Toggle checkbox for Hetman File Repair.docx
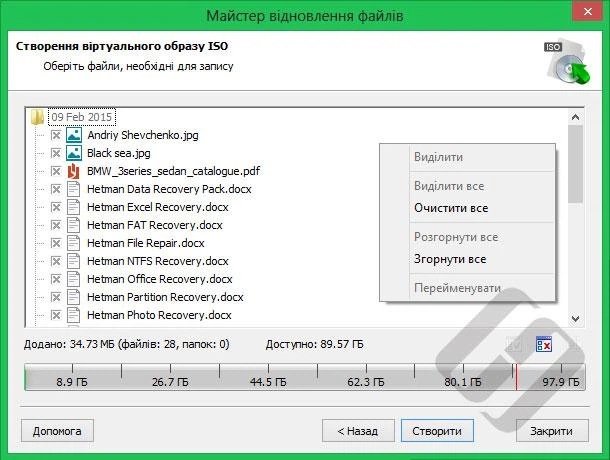The height and width of the screenshot is (460, 610). tap(56, 243)
